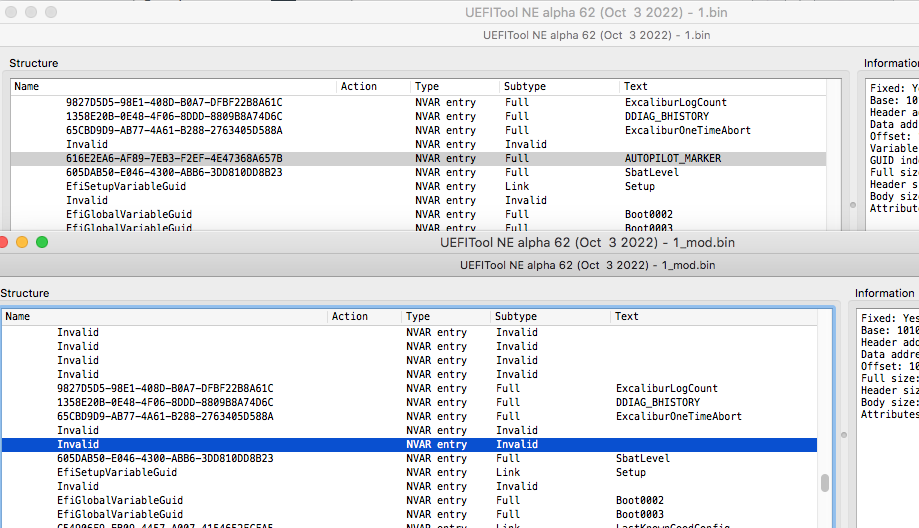The width and height of the screenshot is (919, 528).
Task: Select the 616E2EA6 AUTOPILOT_MARKER row in 1.bin
Action: (418, 158)
